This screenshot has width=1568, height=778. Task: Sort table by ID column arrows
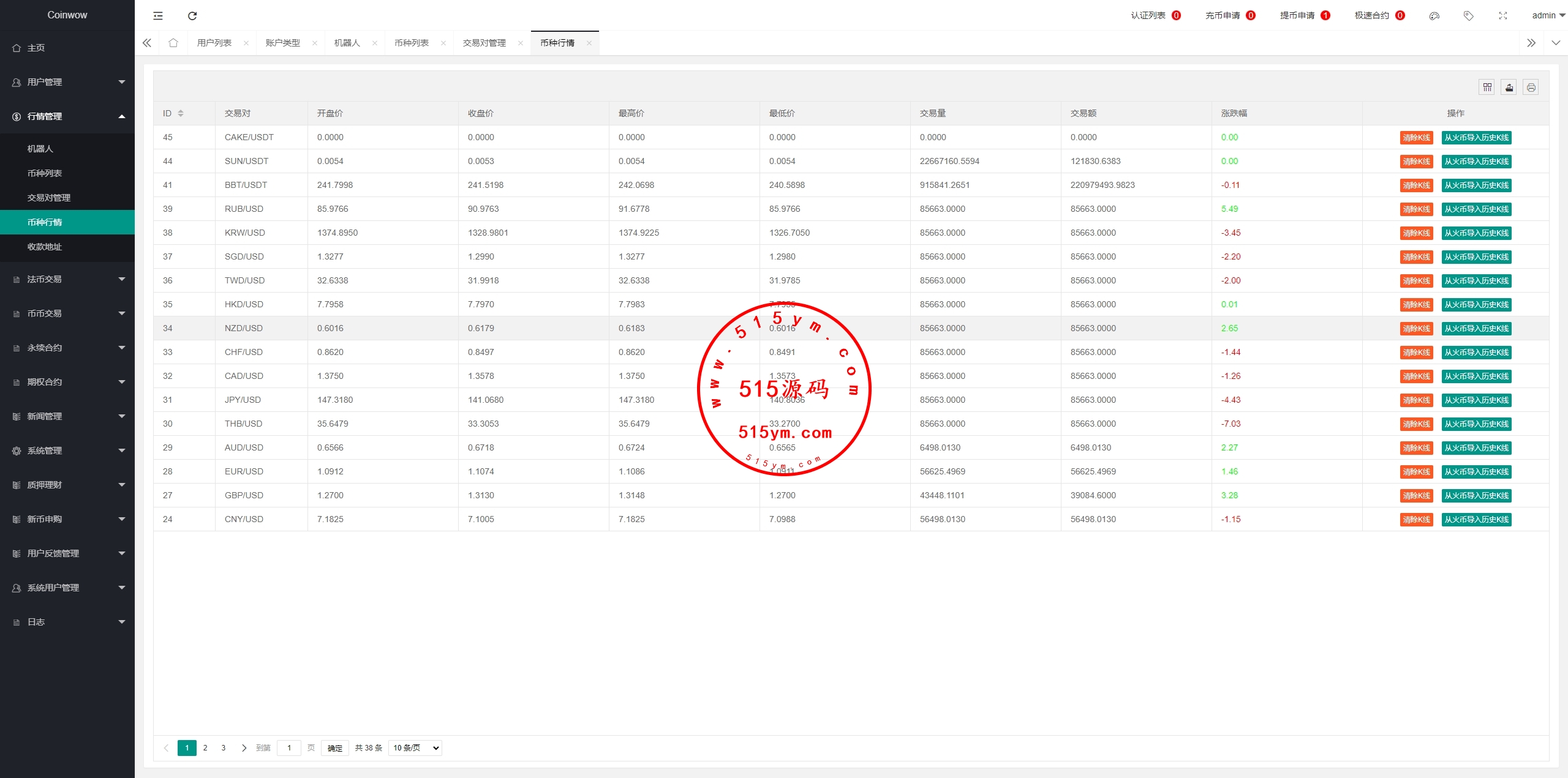pyautogui.click(x=181, y=113)
